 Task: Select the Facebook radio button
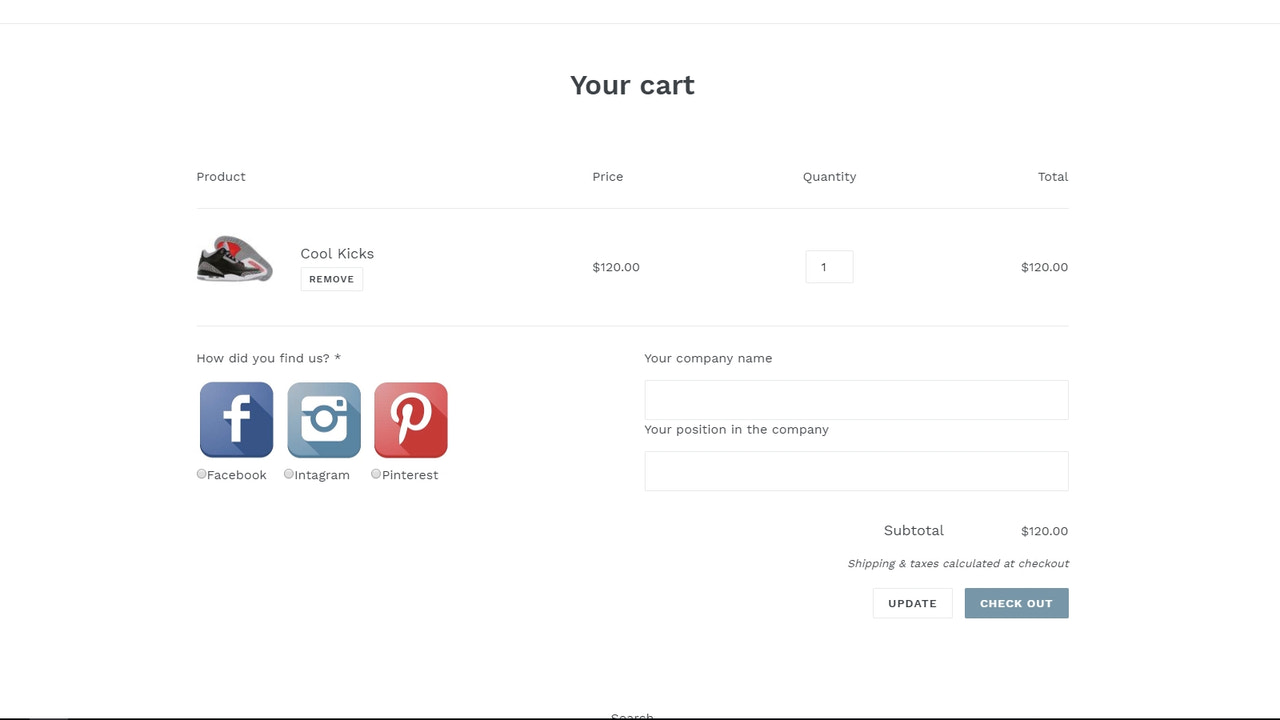pyautogui.click(x=201, y=473)
